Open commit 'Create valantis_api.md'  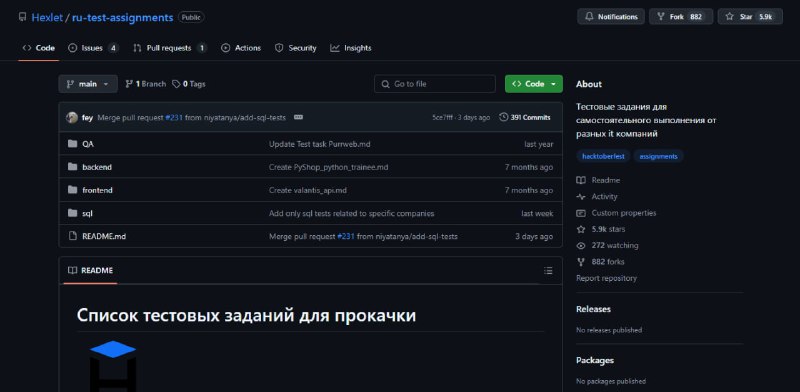(x=308, y=190)
